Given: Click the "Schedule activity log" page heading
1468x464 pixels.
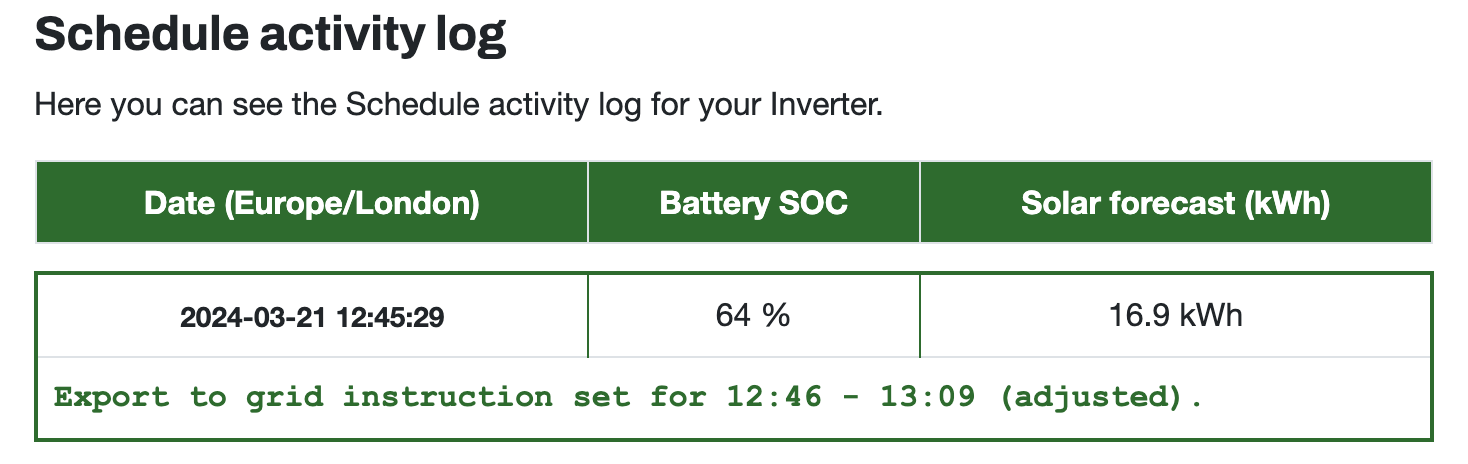Looking at the screenshot, I should pos(270,36).
